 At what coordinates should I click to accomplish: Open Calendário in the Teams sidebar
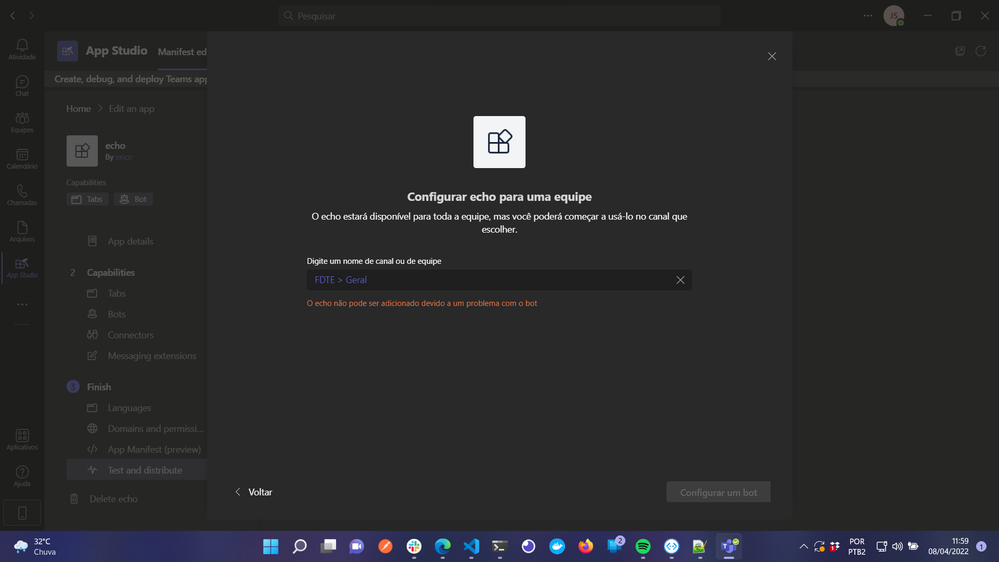[22, 158]
